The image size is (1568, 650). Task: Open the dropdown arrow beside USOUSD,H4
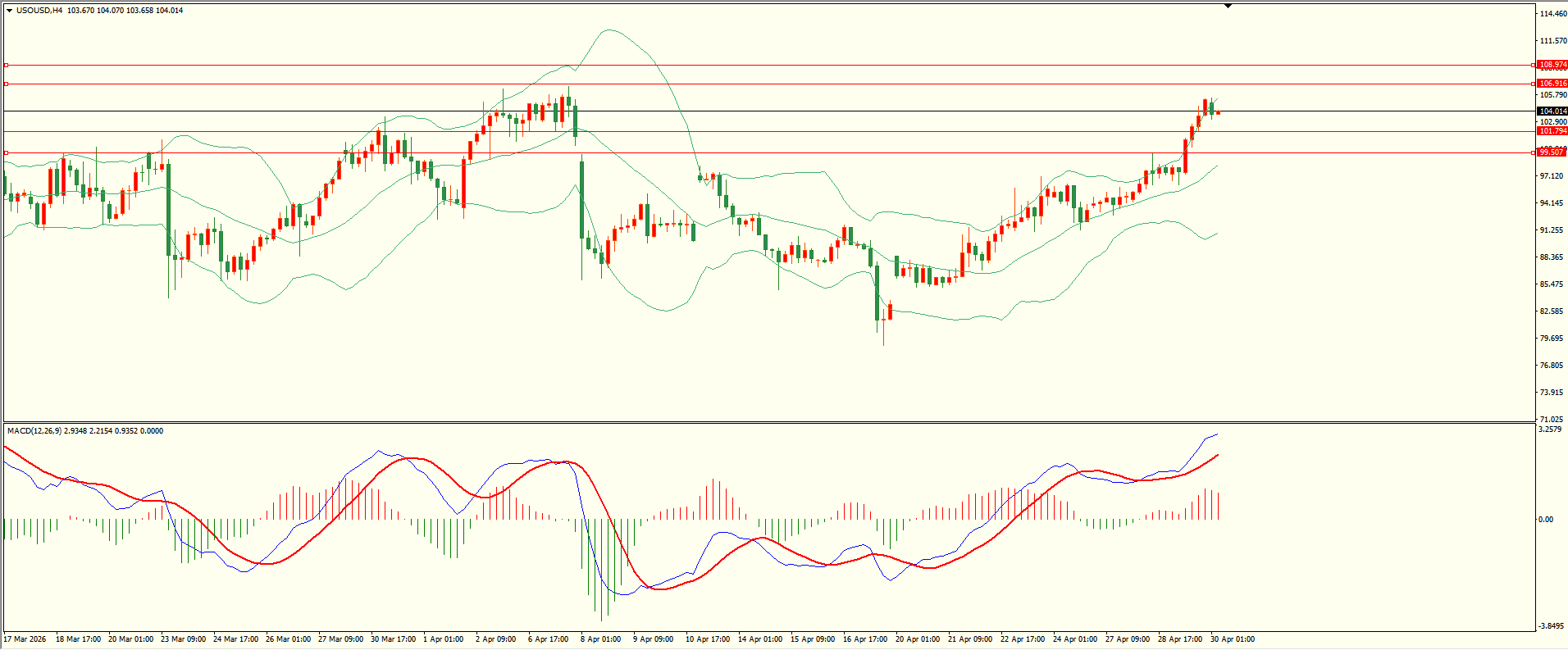(x=9, y=11)
